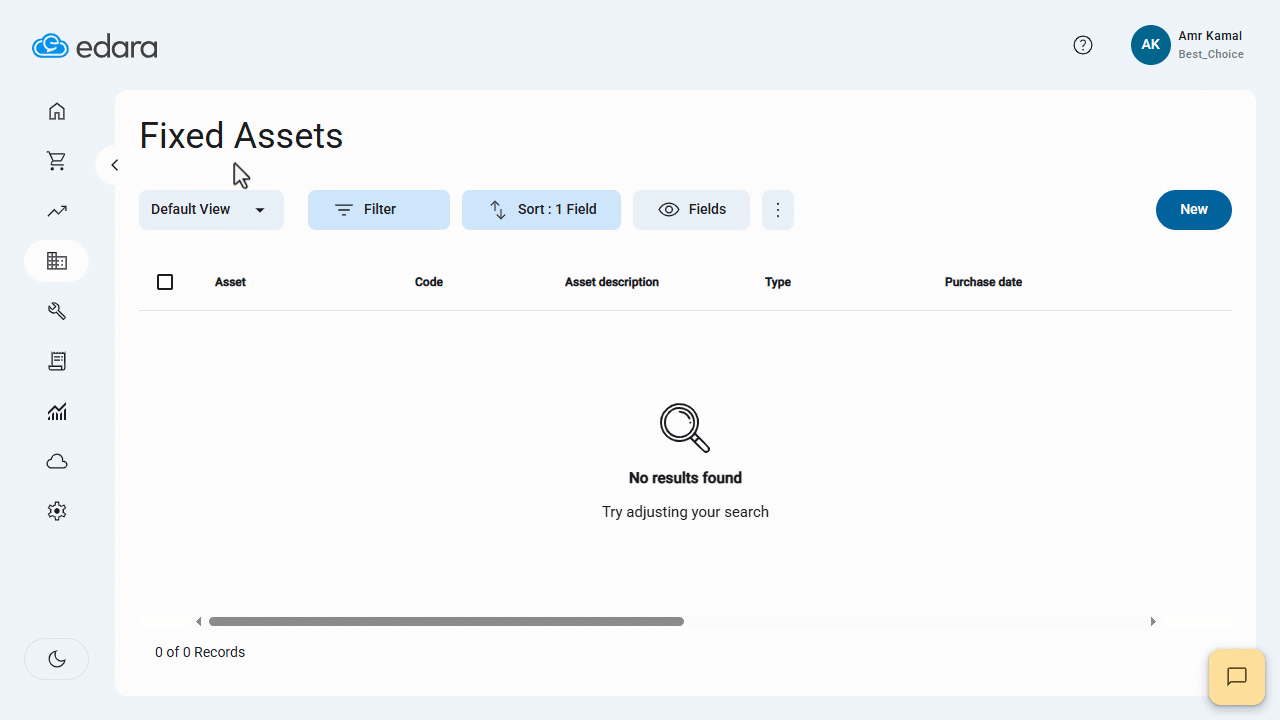The height and width of the screenshot is (720, 1280).
Task: Collapse the sidebar with chevron arrow
Action: tap(114, 165)
